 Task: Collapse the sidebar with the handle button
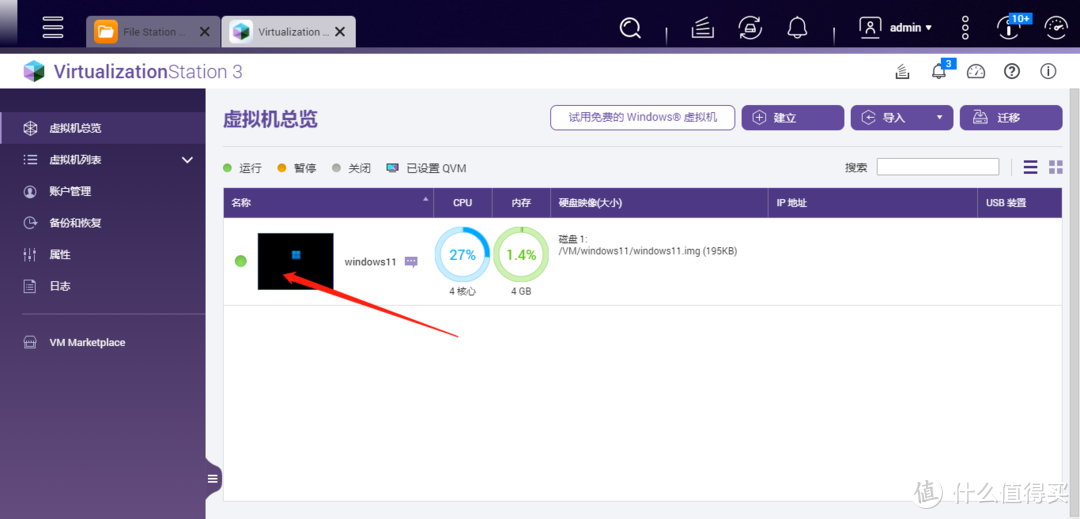[x=213, y=479]
